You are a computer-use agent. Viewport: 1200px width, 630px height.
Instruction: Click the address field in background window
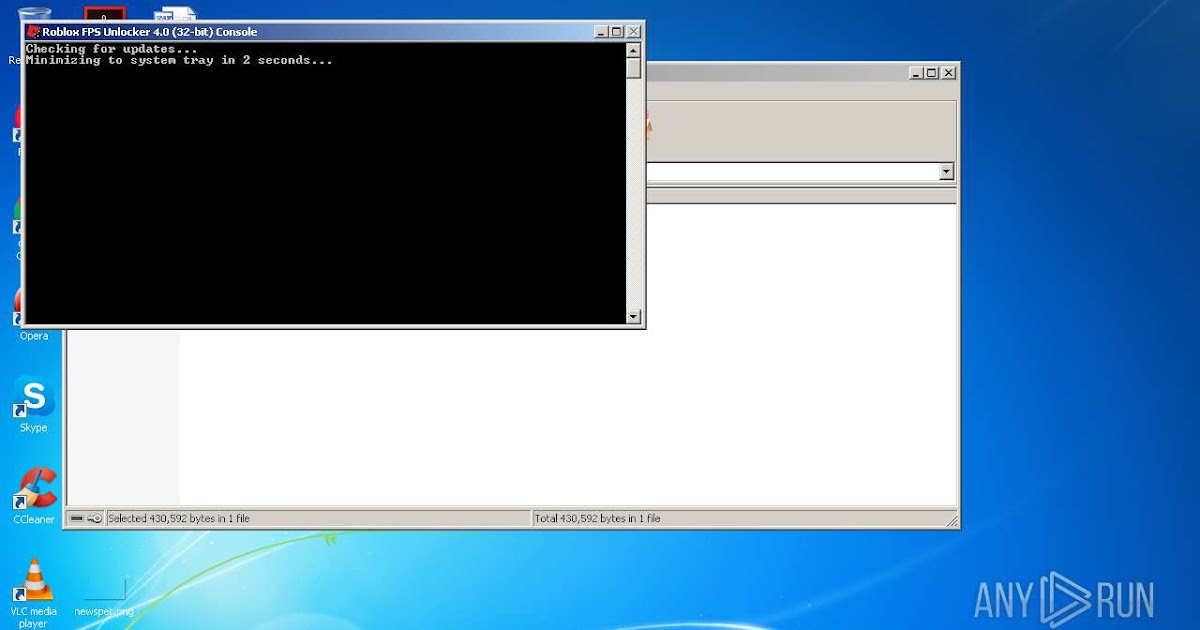coord(792,173)
